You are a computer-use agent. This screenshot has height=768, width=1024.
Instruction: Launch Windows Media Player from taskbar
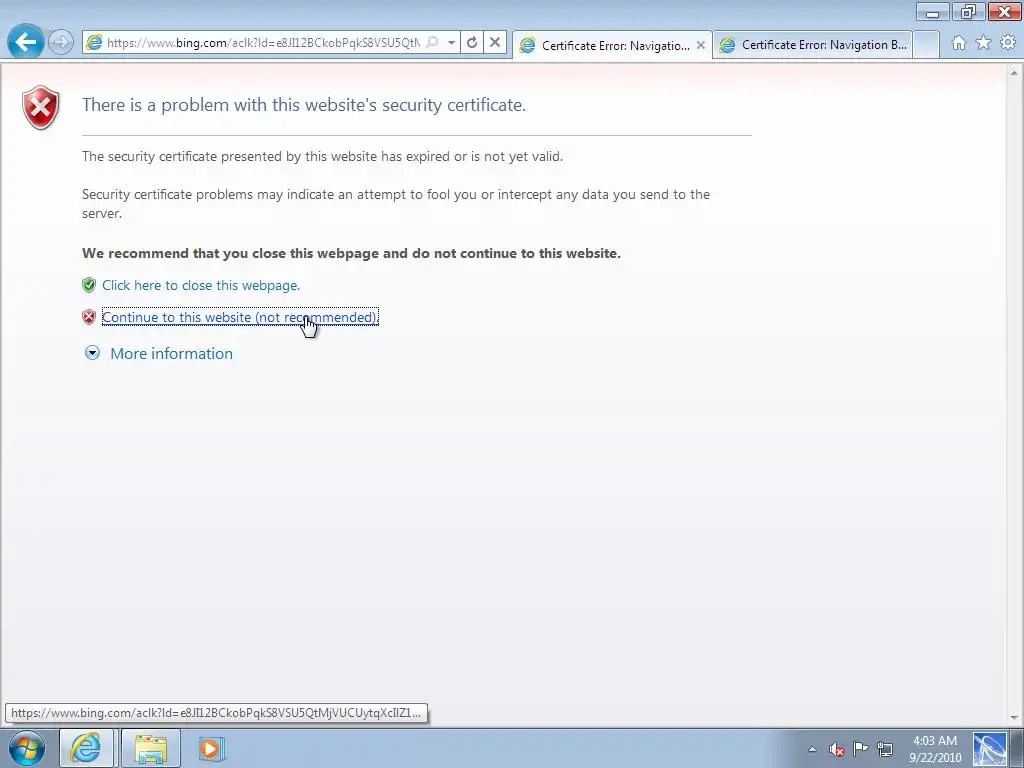point(210,748)
